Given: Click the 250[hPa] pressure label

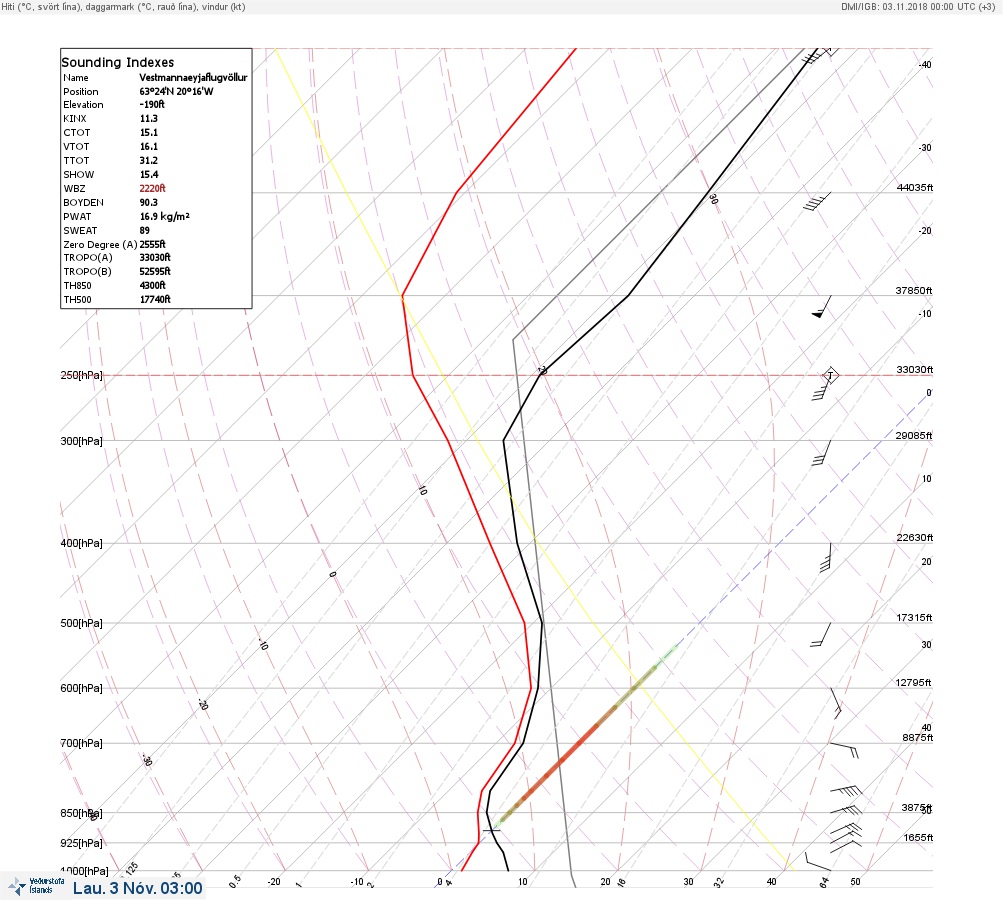Looking at the screenshot, I should (x=81, y=375).
